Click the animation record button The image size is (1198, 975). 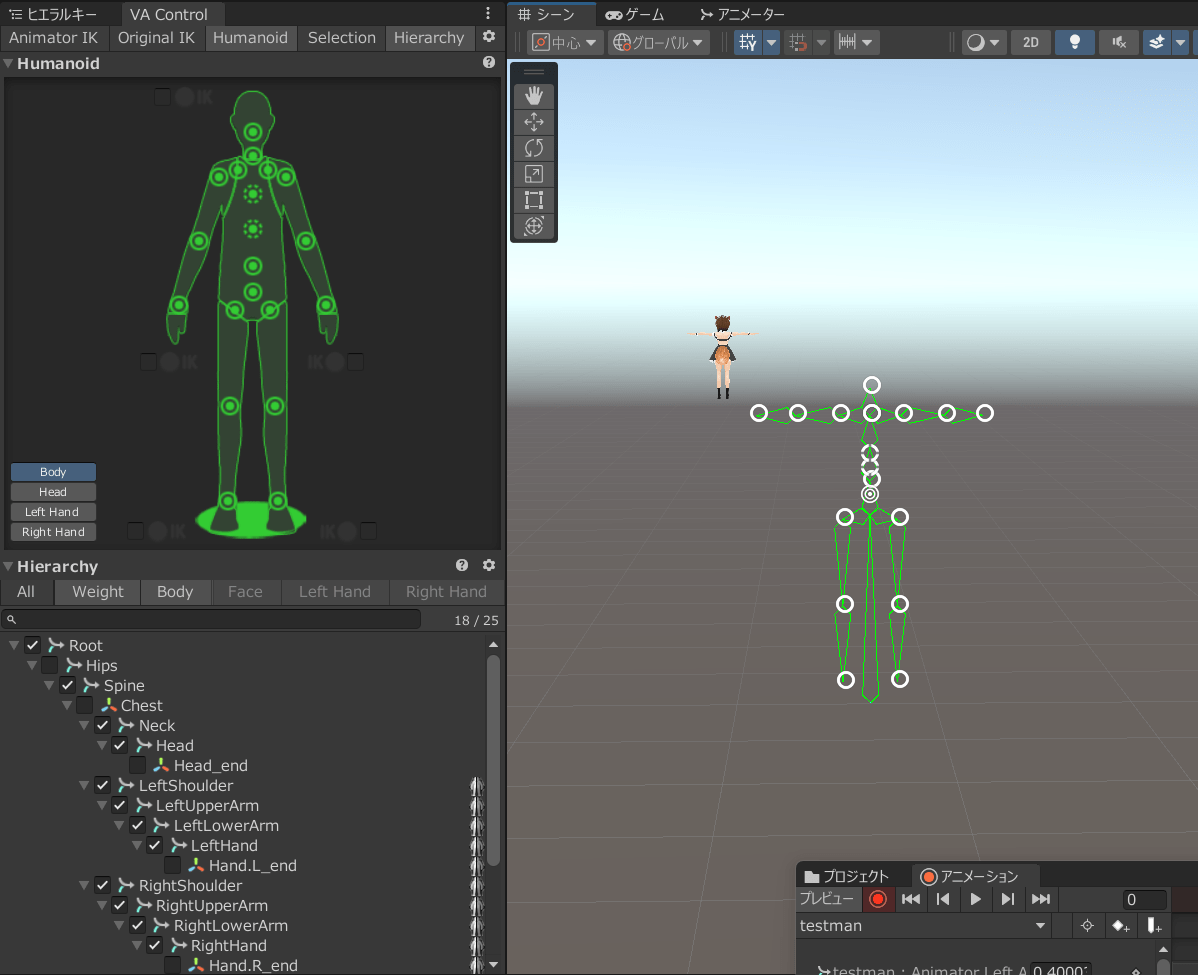click(x=878, y=899)
